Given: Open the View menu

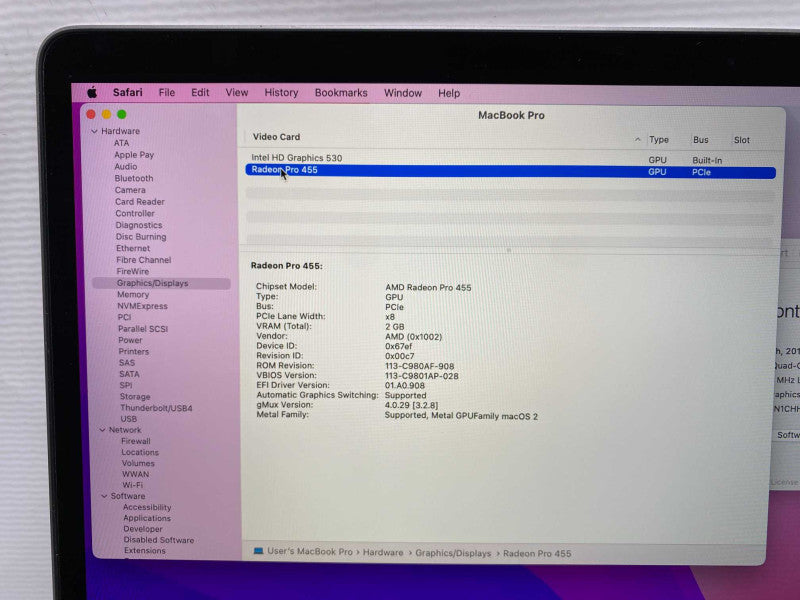Looking at the screenshot, I should (237, 92).
